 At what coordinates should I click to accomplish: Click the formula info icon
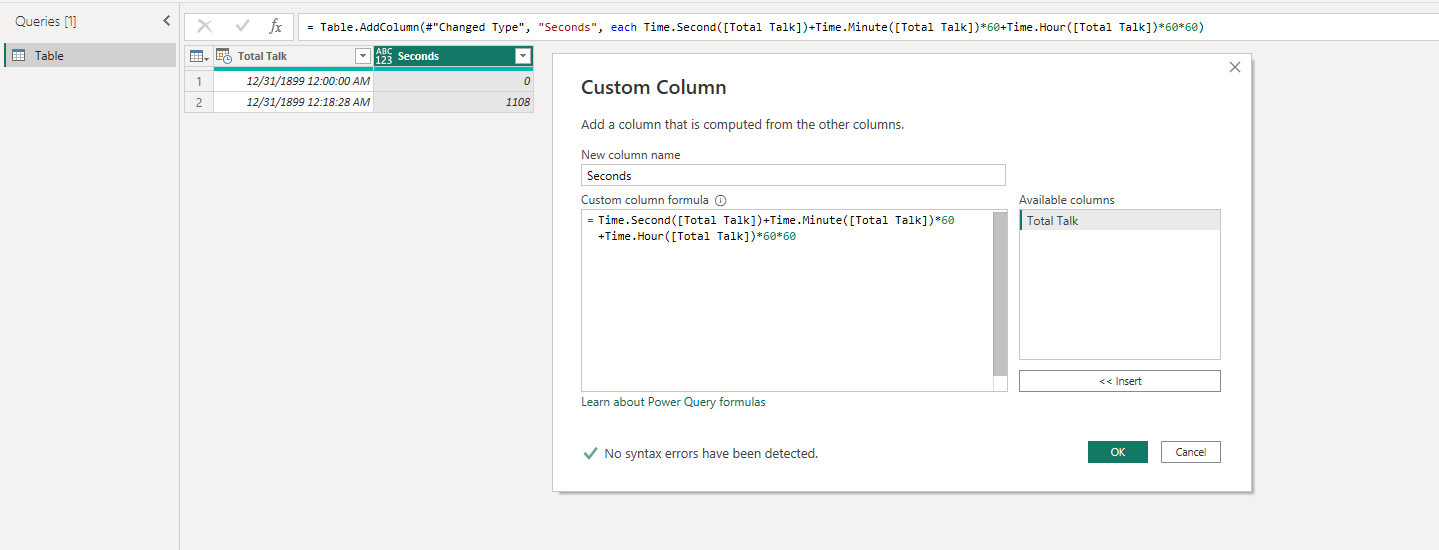[720, 200]
